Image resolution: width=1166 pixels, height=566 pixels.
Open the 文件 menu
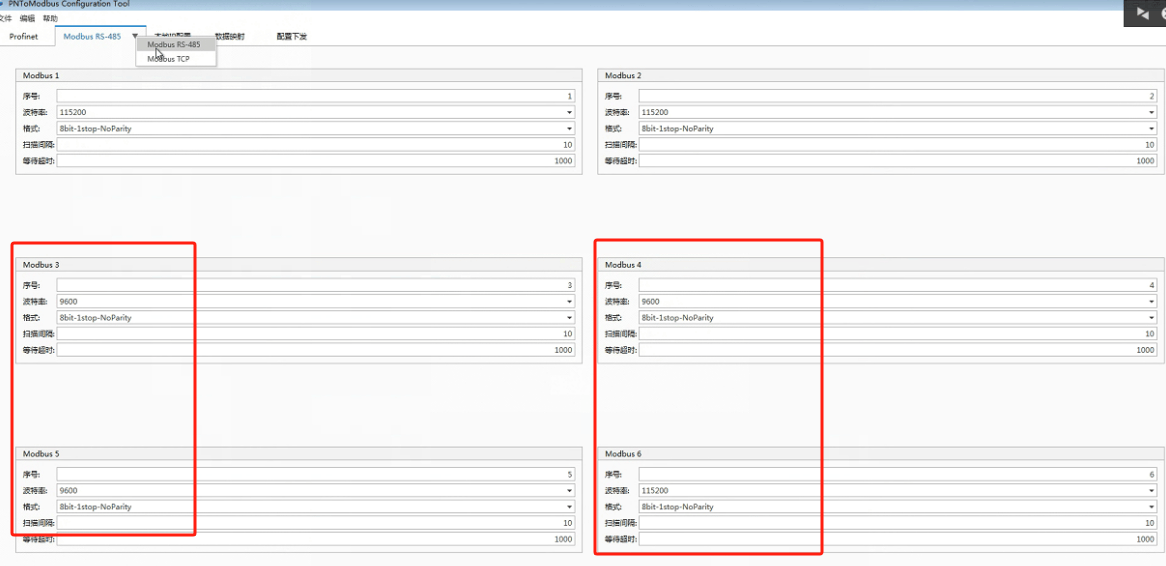[6, 18]
